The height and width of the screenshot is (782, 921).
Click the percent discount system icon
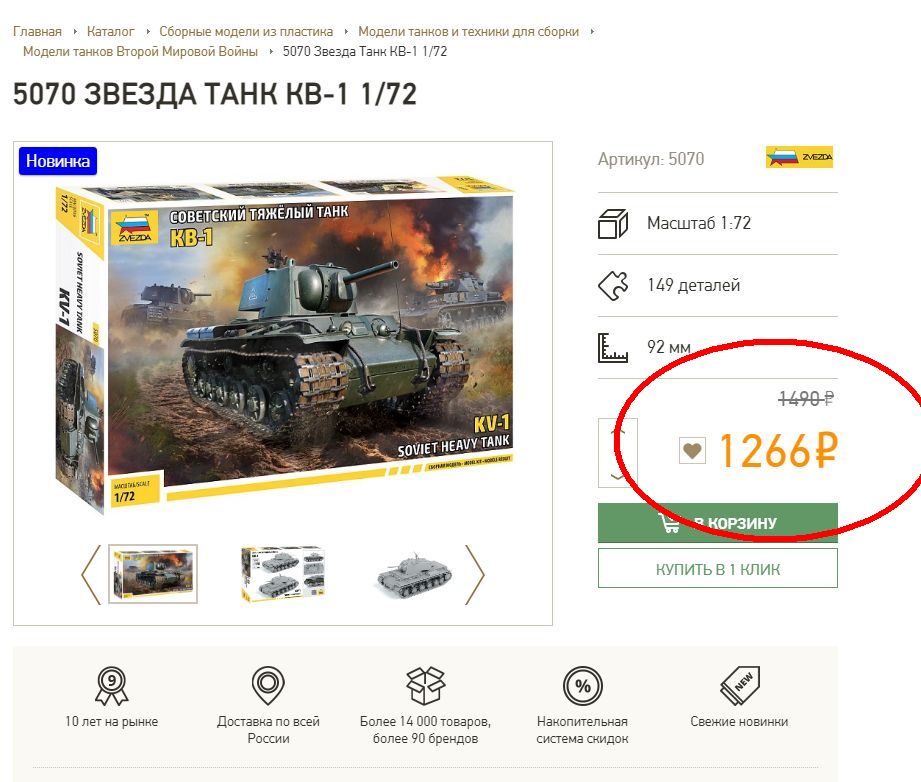click(x=582, y=686)
